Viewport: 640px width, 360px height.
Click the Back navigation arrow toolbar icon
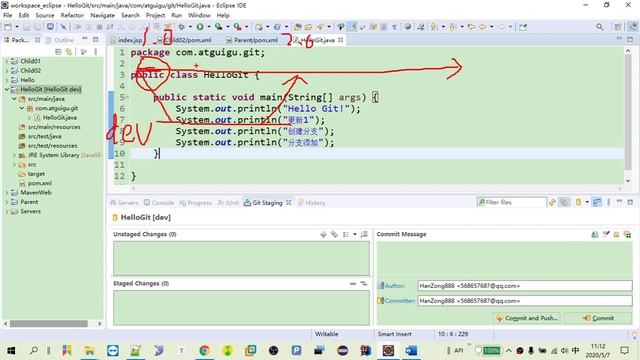point(482,27)
